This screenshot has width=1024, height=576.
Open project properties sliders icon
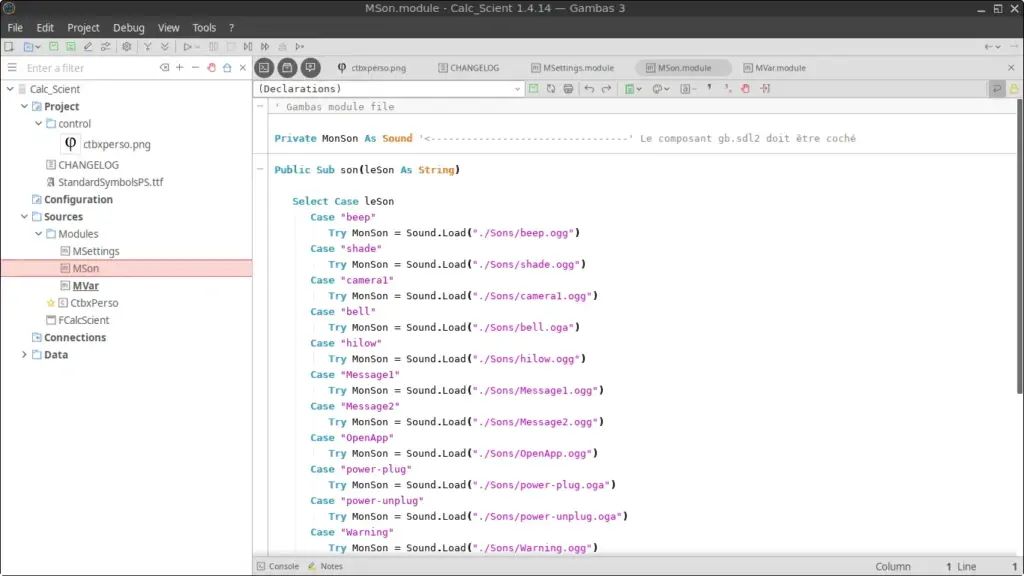pos(105,46)
